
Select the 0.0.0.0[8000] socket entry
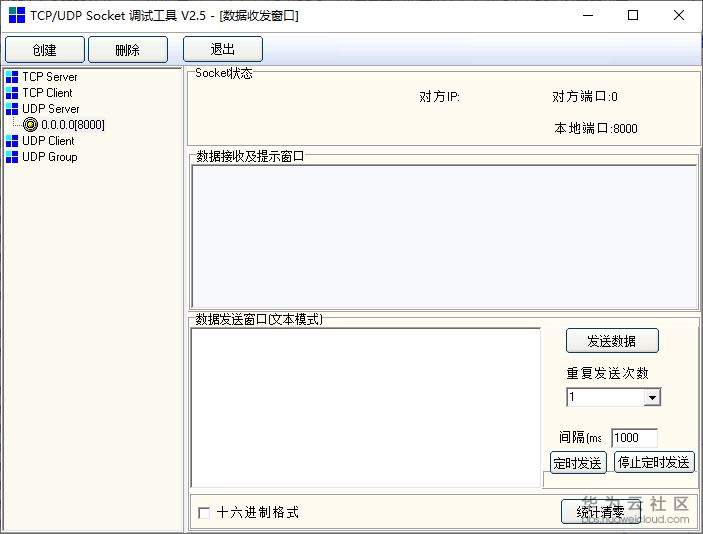pos(73,125)
